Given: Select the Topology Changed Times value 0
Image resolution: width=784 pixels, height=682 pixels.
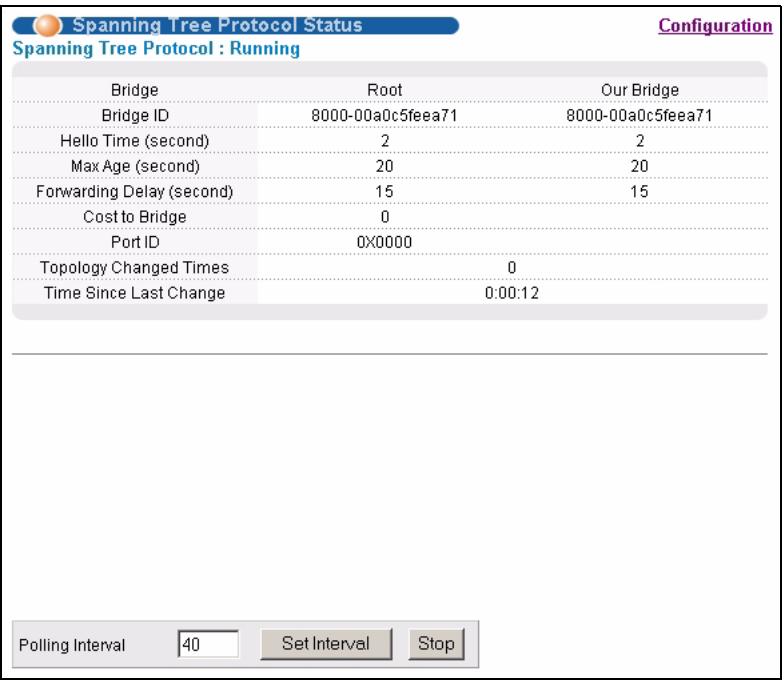Looking at the screenshot, I should coord(512,268).
